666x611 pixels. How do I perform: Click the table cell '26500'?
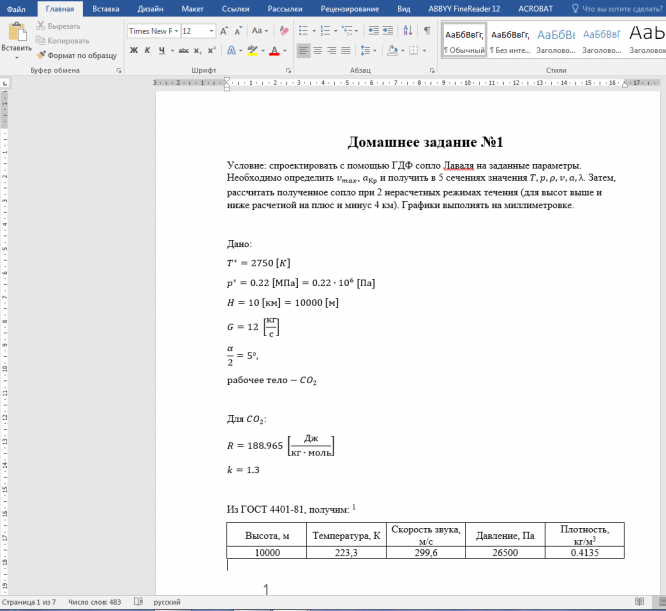click(505, 552)
